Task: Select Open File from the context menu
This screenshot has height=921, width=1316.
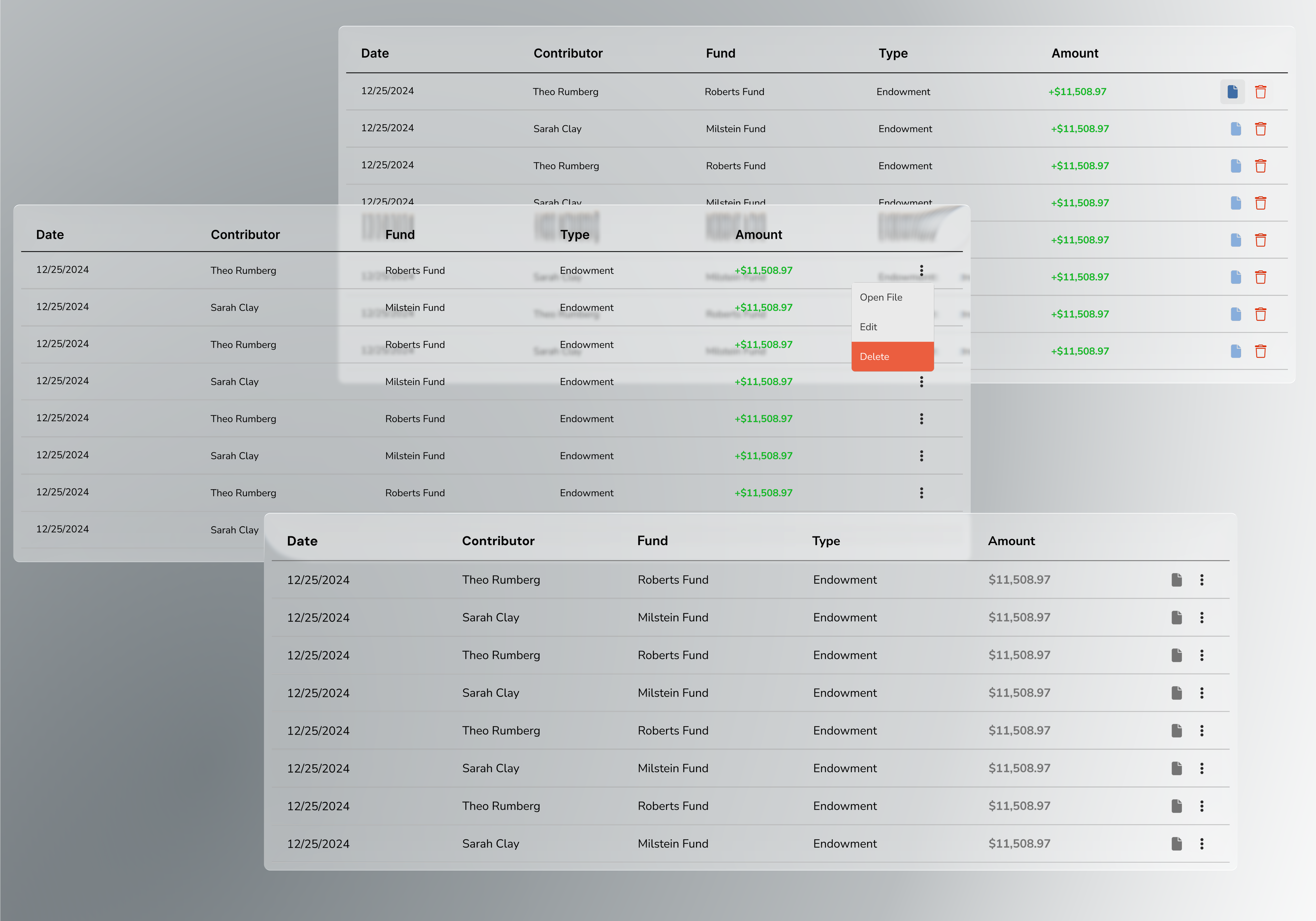Action: tap(881, 297)
